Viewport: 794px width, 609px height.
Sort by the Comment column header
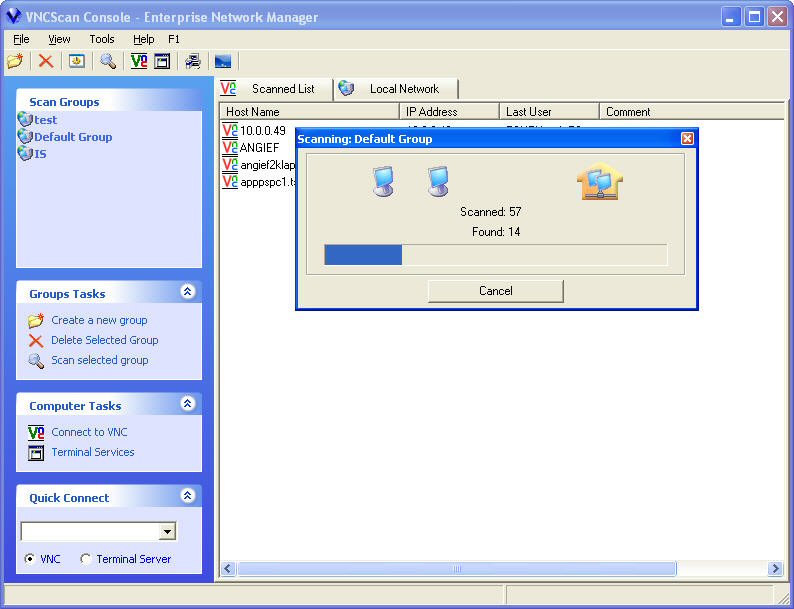(x=691, y=111)
